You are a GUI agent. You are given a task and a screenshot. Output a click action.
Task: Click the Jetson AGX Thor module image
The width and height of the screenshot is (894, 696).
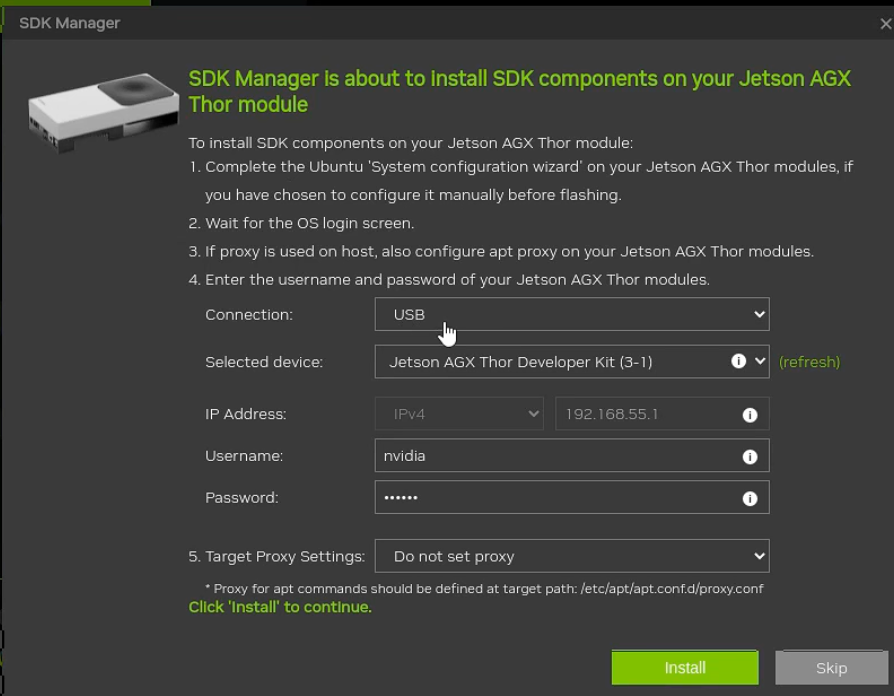click(x=103, y=112)
